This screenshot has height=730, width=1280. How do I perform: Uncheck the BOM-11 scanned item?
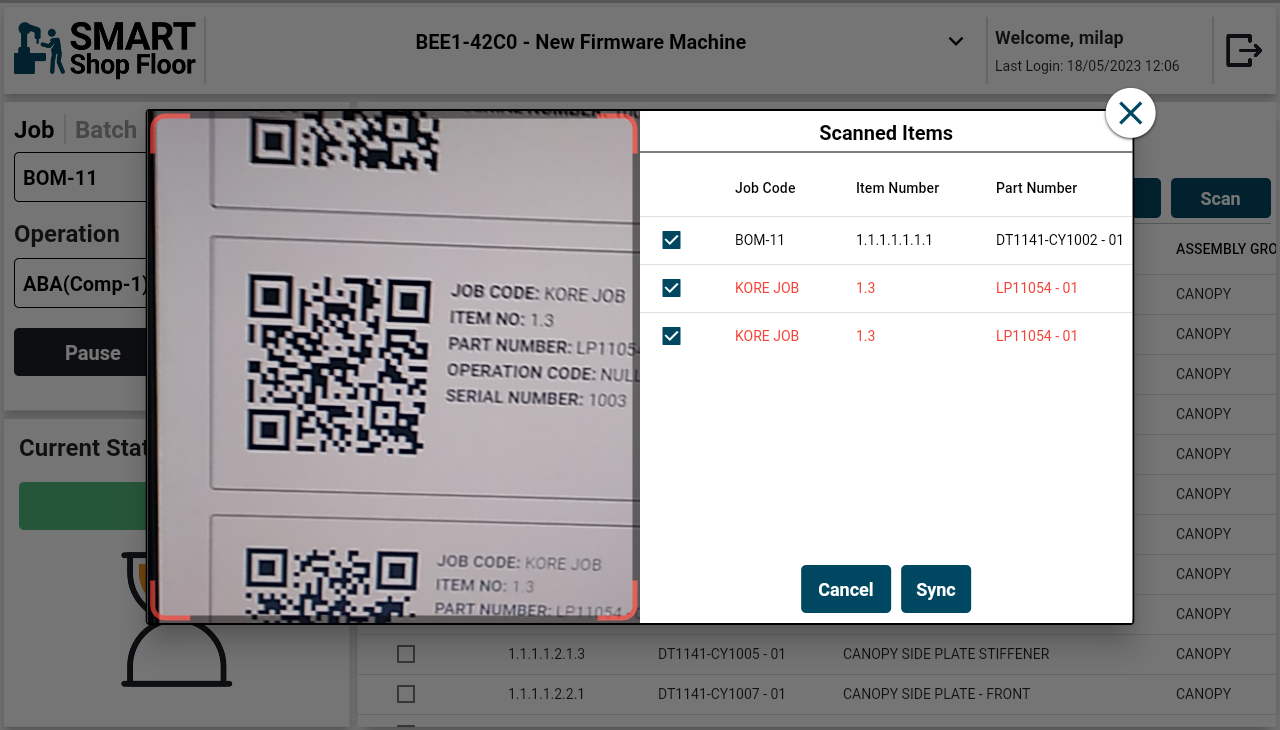(x=671, y=240)
